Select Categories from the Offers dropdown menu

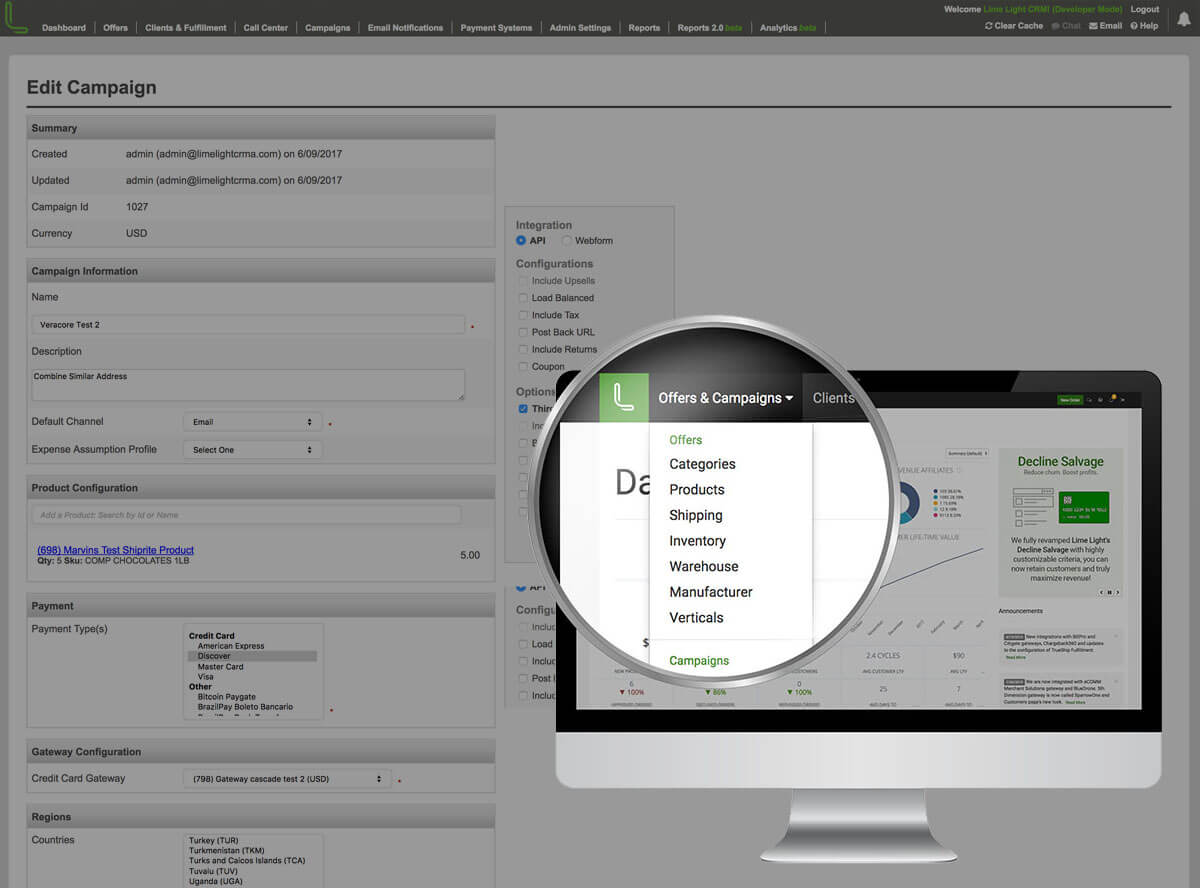(702, 464)
